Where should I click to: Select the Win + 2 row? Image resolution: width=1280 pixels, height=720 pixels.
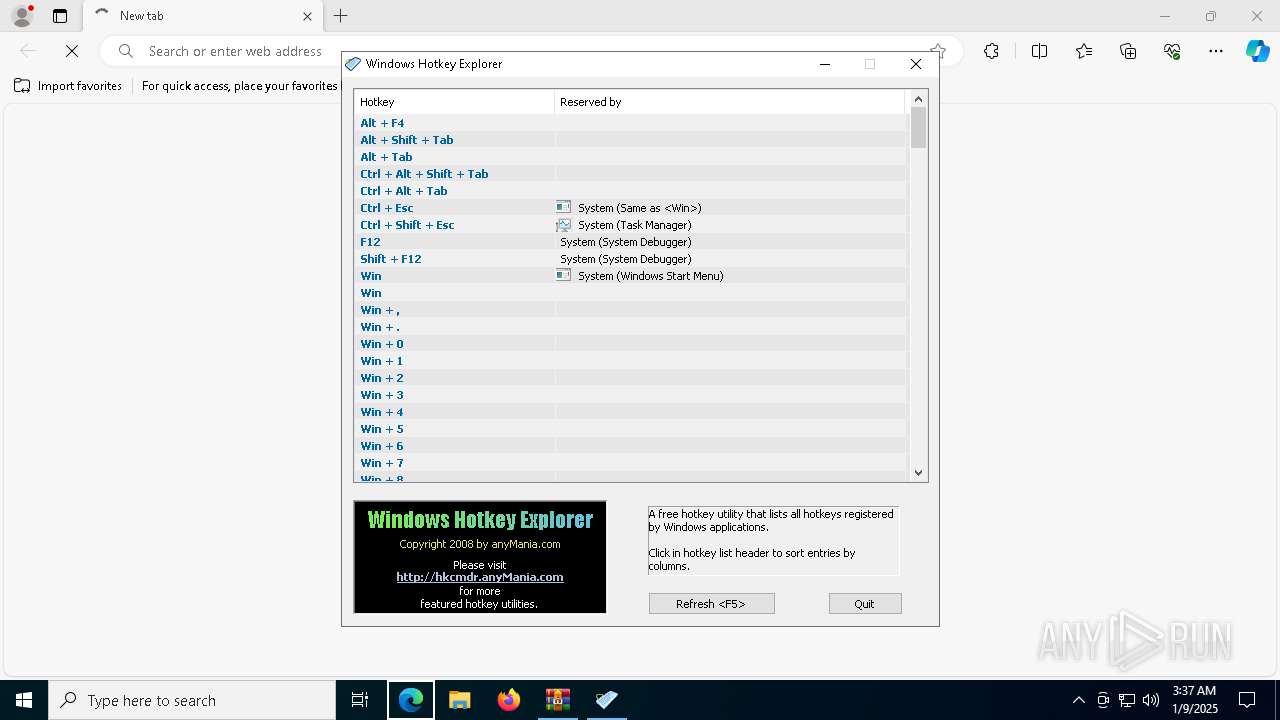[631, 378]
